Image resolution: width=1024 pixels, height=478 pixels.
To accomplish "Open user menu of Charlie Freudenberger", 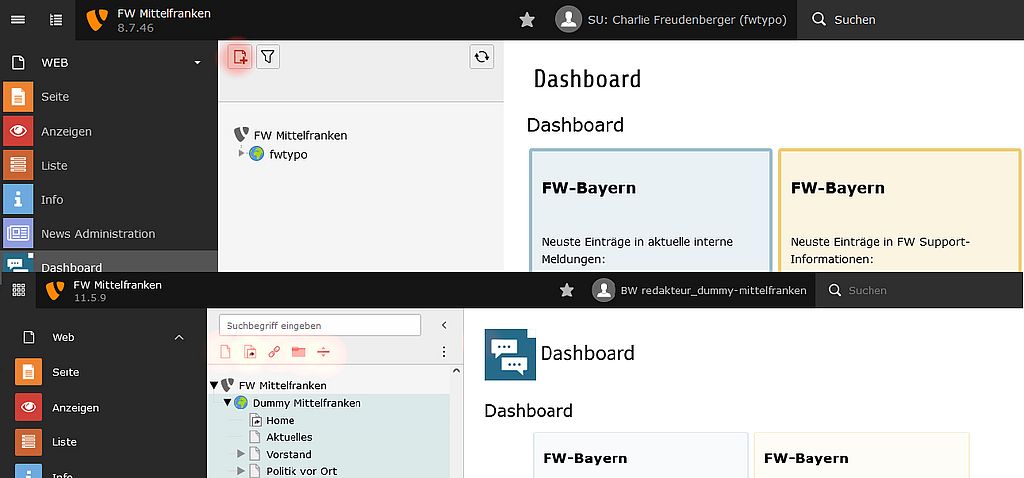I will click(x=671, y=20).
